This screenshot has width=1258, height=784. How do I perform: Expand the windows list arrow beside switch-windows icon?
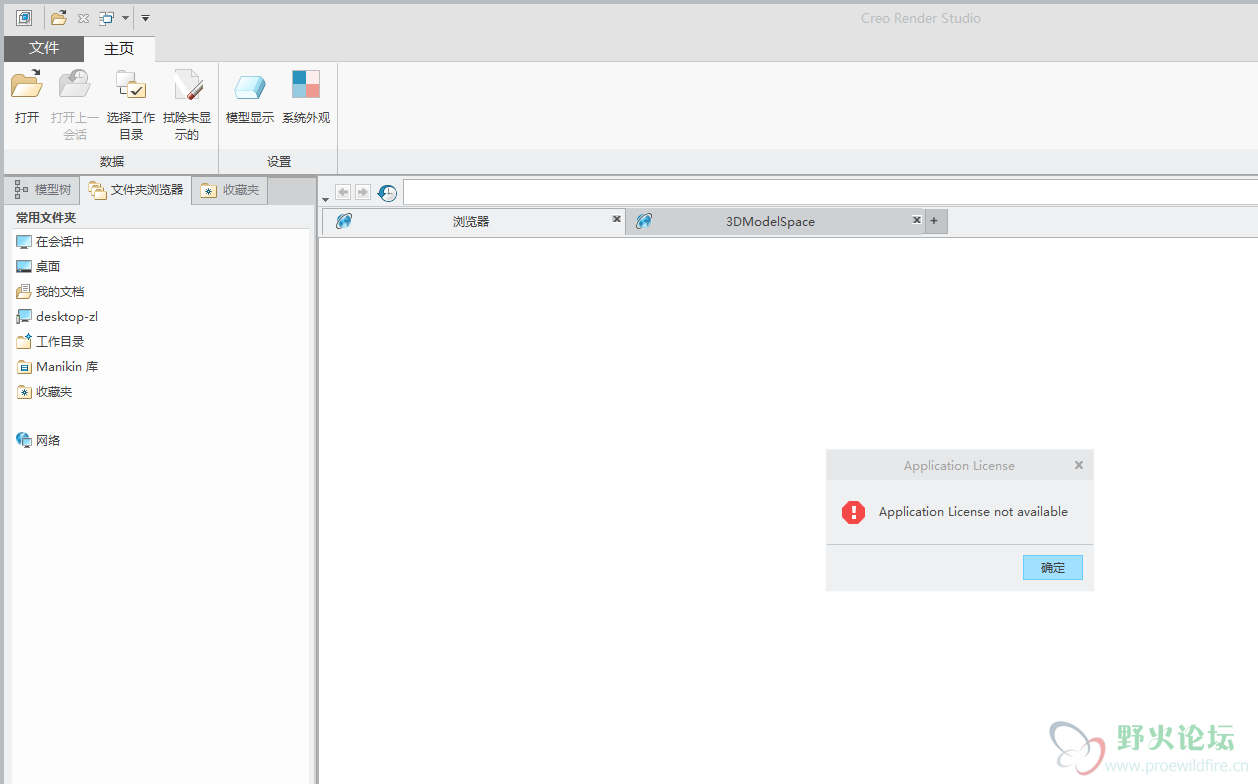(125, 18)
